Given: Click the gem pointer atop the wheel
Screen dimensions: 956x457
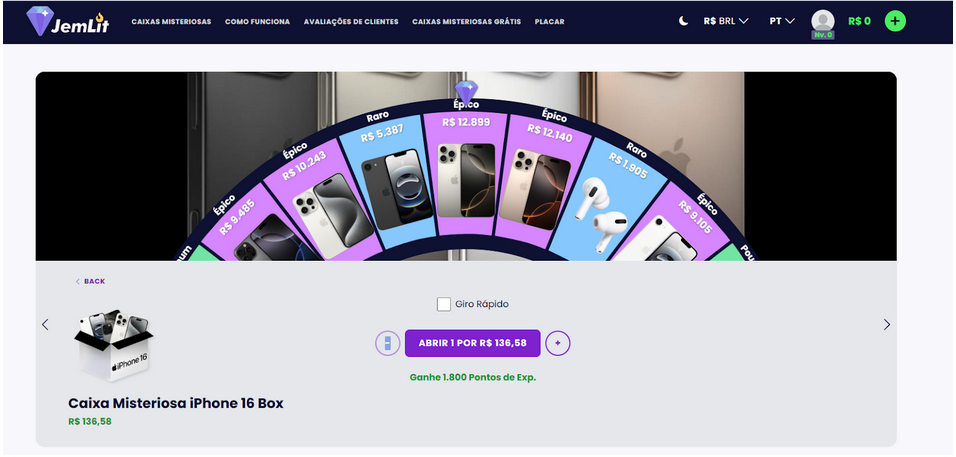Looking at the screenshot, I should (466, 93).
